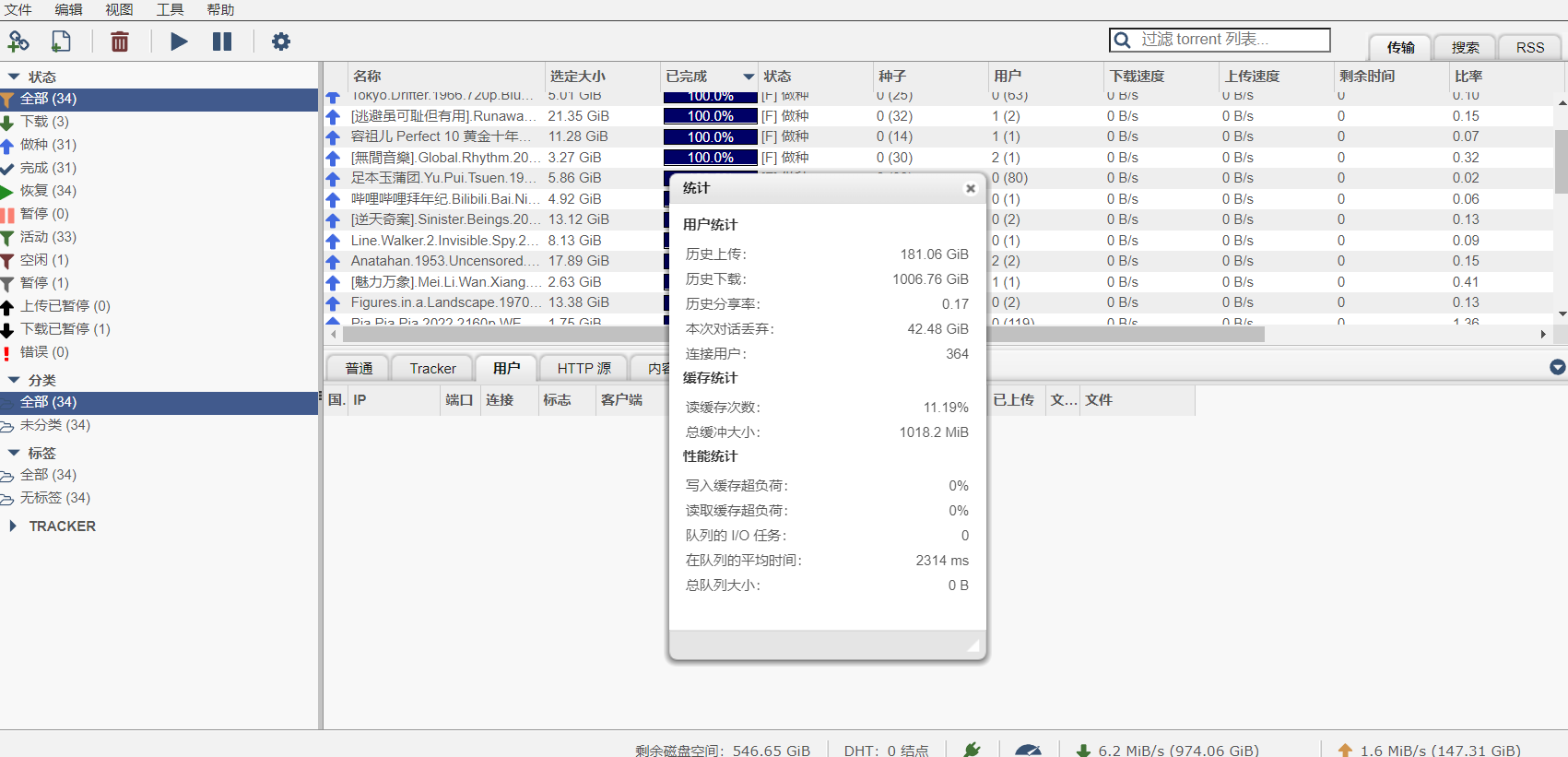Open the 帮助 menu
Screen dimensions: 1568x757
220,9
